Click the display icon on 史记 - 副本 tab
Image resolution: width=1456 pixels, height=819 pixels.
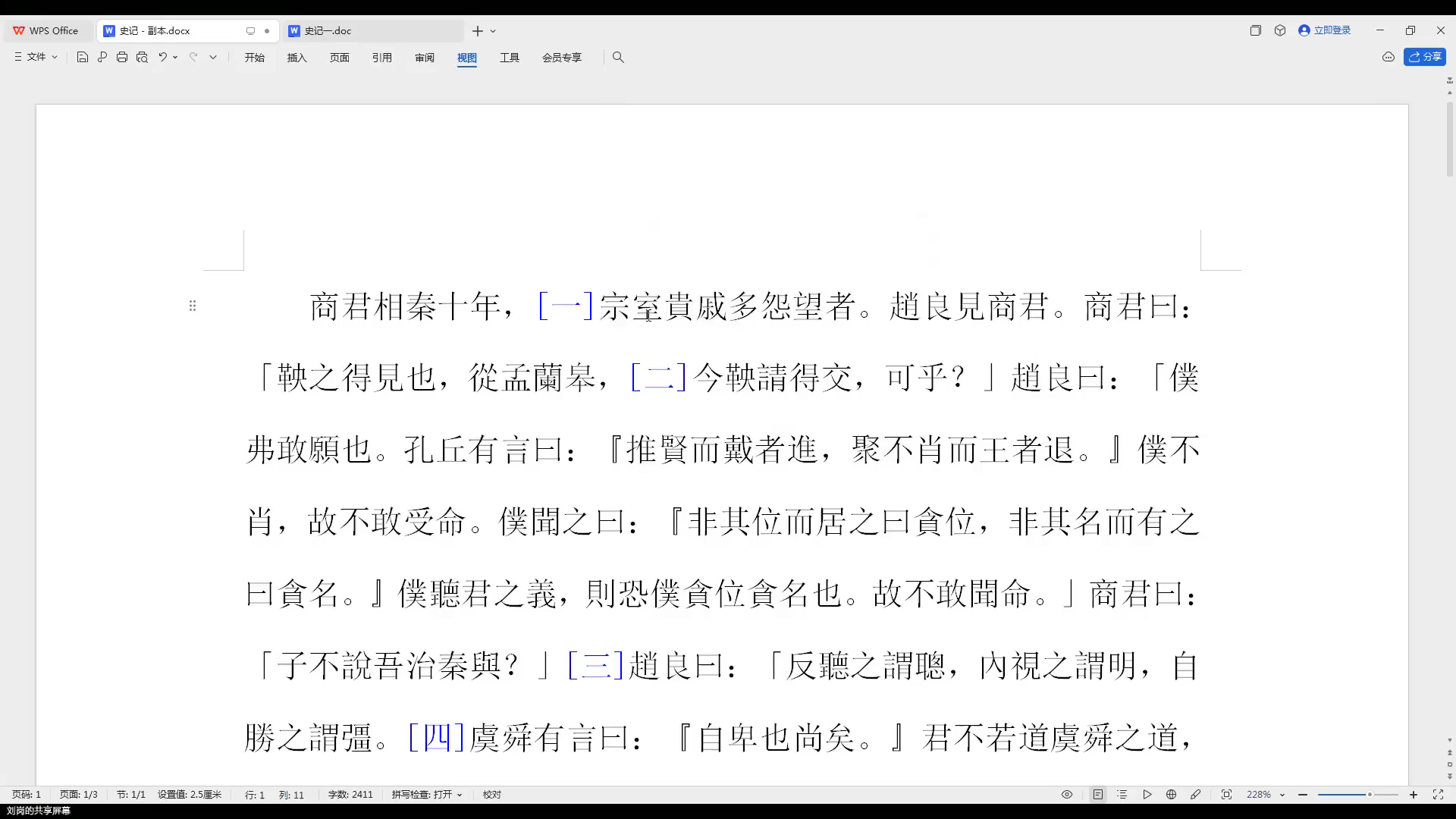pos(250,31)
